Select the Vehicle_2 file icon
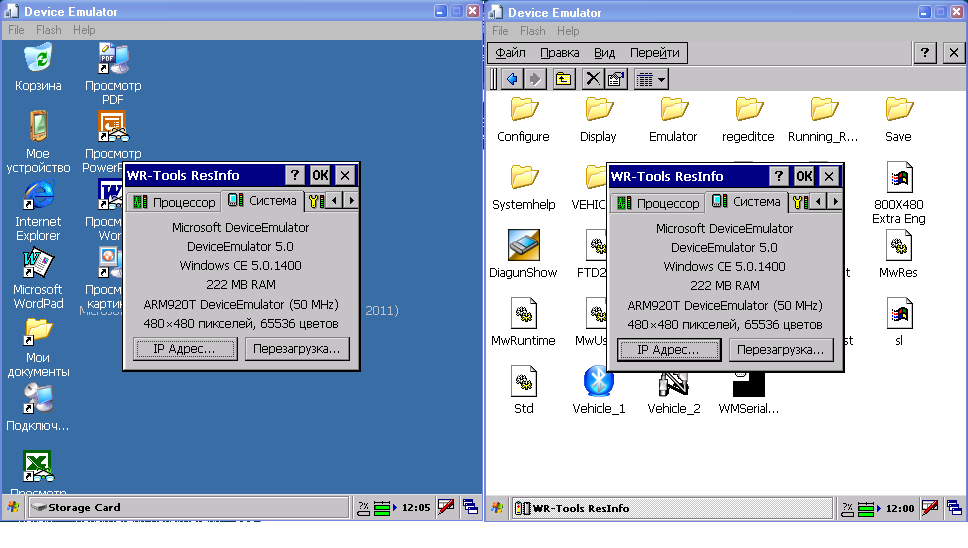This screenshot has height=548, width=968. pyautogui.click(x=674, y=392)
